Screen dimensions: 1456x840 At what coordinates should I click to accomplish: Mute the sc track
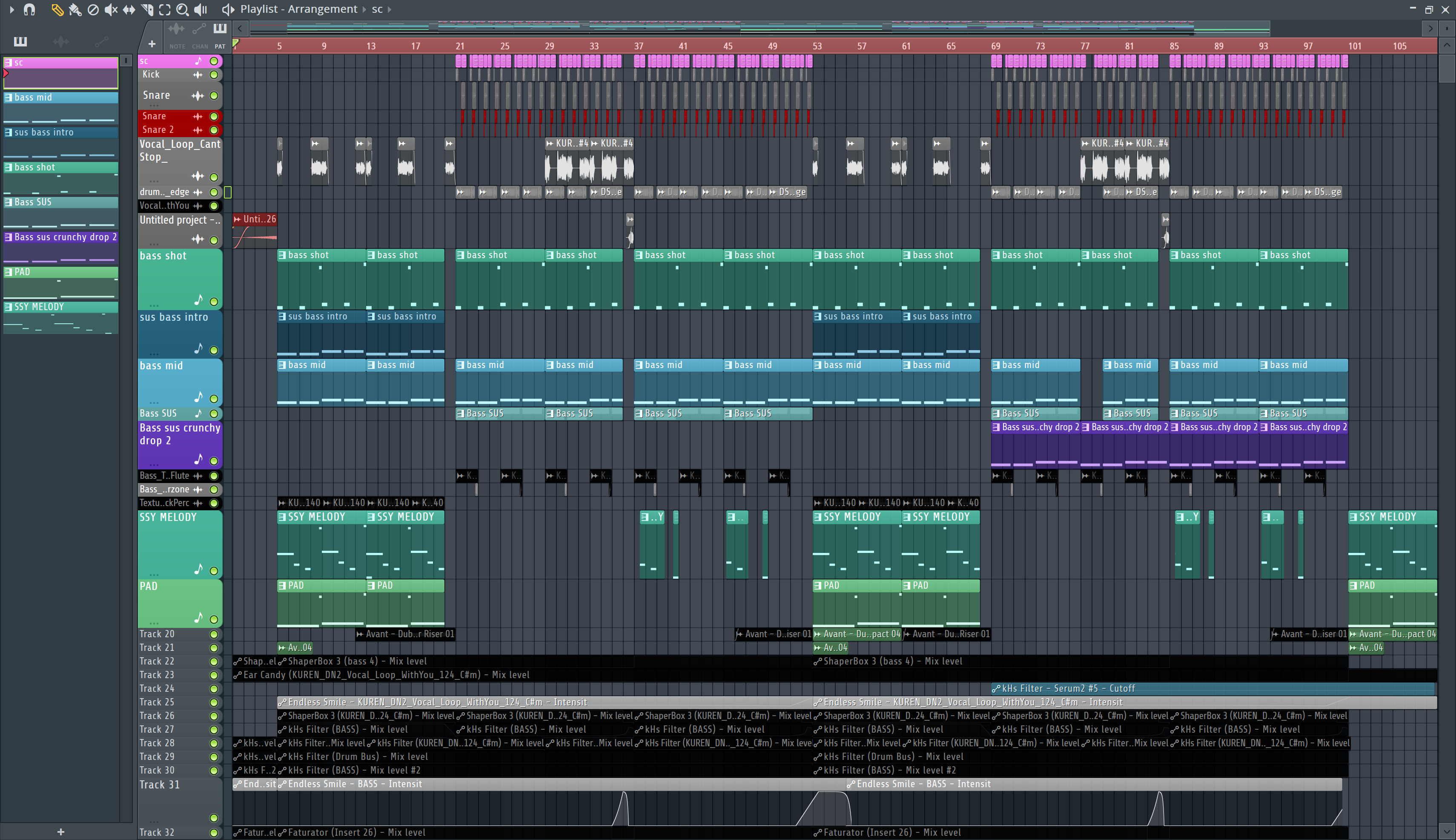coord(214,61)
